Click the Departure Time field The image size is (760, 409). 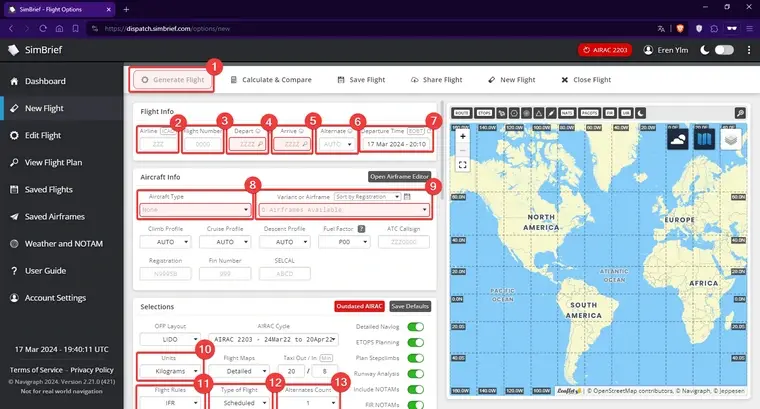point(396,144)
